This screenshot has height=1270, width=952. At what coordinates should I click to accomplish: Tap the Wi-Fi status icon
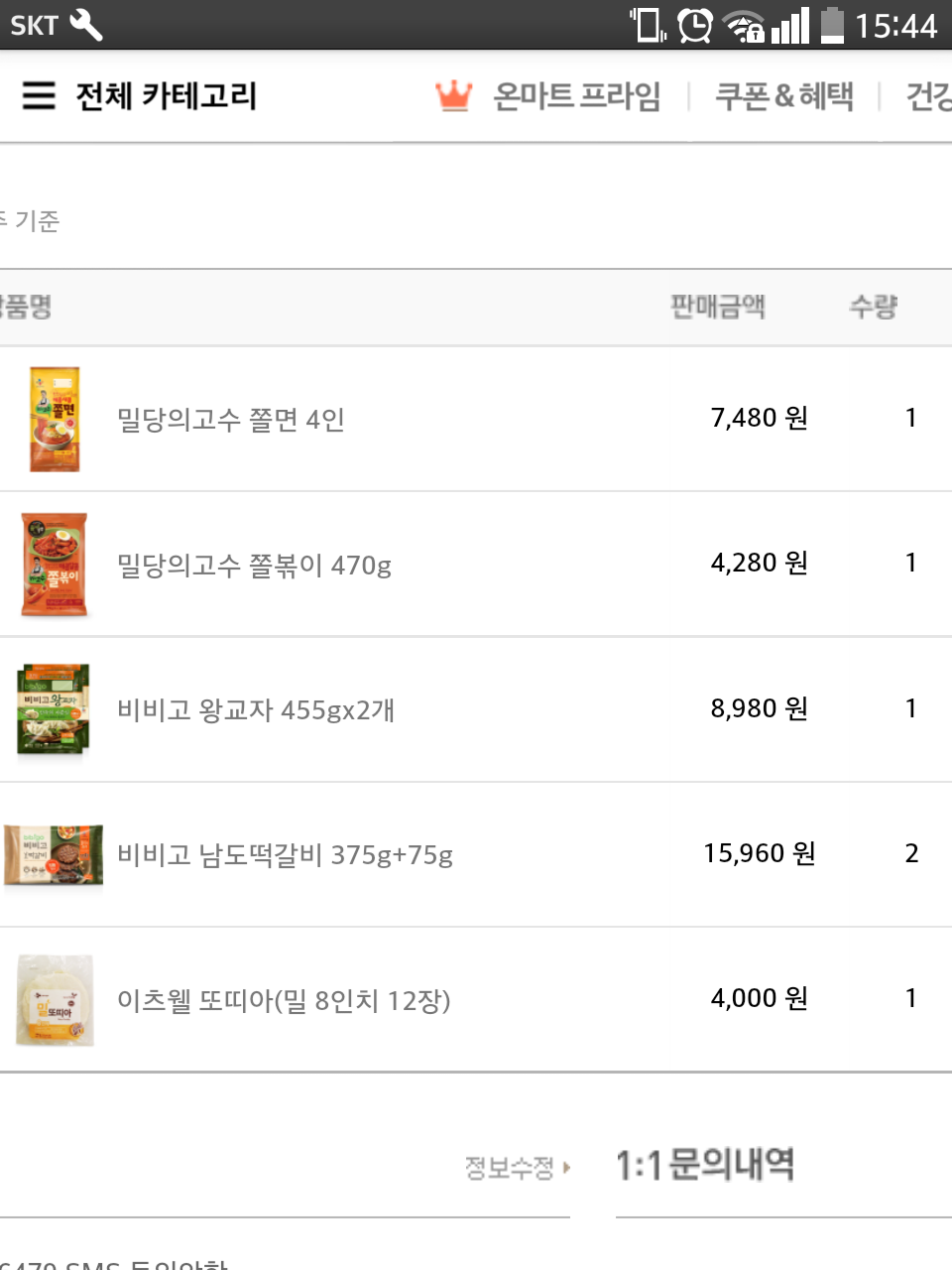tap(744, 26)
